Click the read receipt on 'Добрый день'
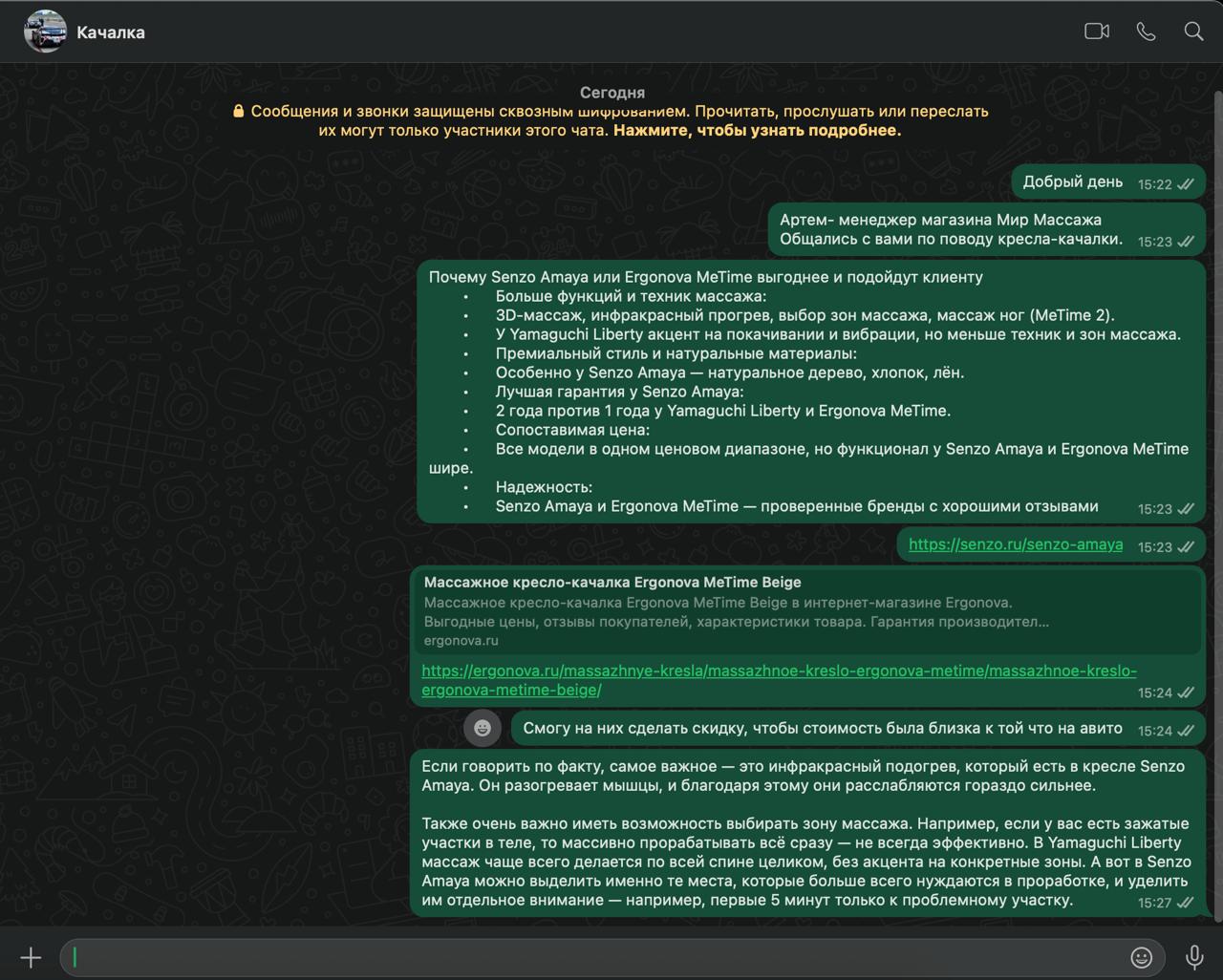The width and height of the screenshot is (1223, 980). pos(1186,184)
